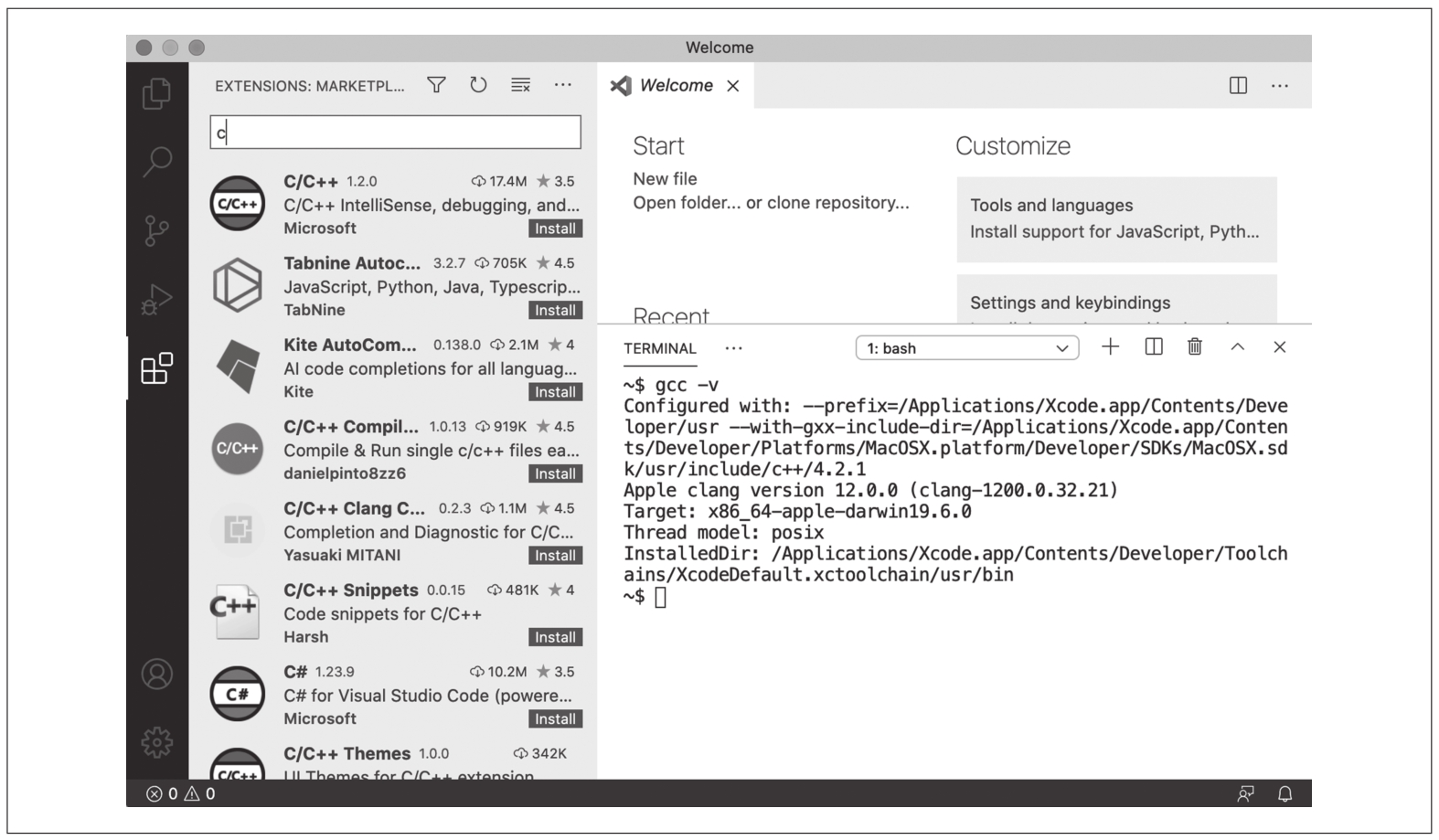This screenshot has height=840, width=1439.
Task: Click the clone repository... link
Action: [838, 203]
